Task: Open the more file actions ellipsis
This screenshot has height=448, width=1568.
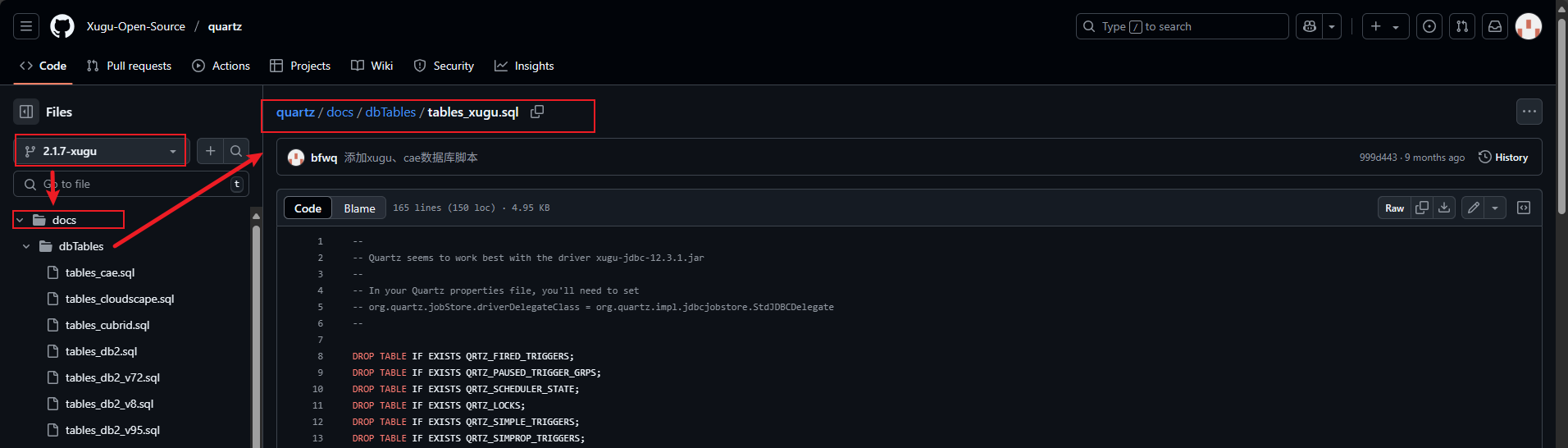Action: point(1529,112)
